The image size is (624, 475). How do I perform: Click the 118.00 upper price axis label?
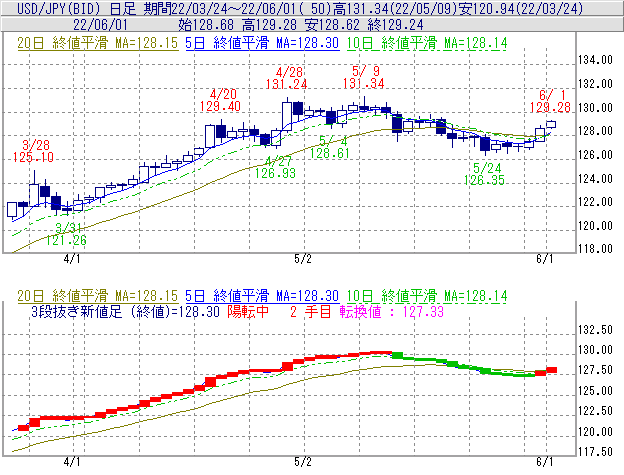[x=595, y=249]
